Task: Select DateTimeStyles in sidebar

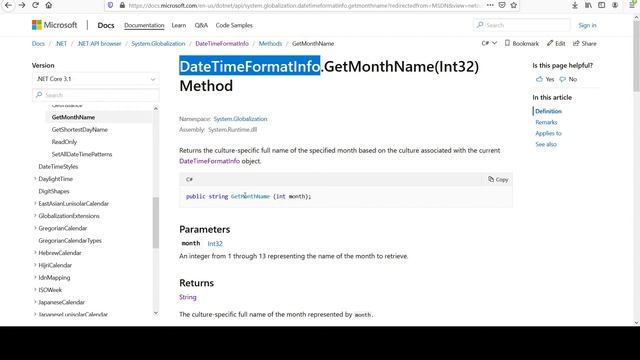Action: [58, 167]
